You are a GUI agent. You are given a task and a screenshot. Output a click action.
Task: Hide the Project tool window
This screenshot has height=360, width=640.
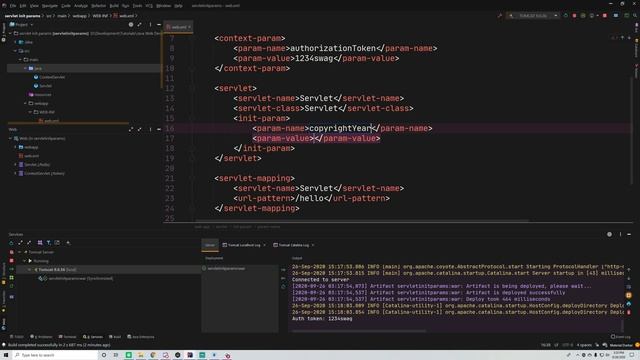point(159,24)
